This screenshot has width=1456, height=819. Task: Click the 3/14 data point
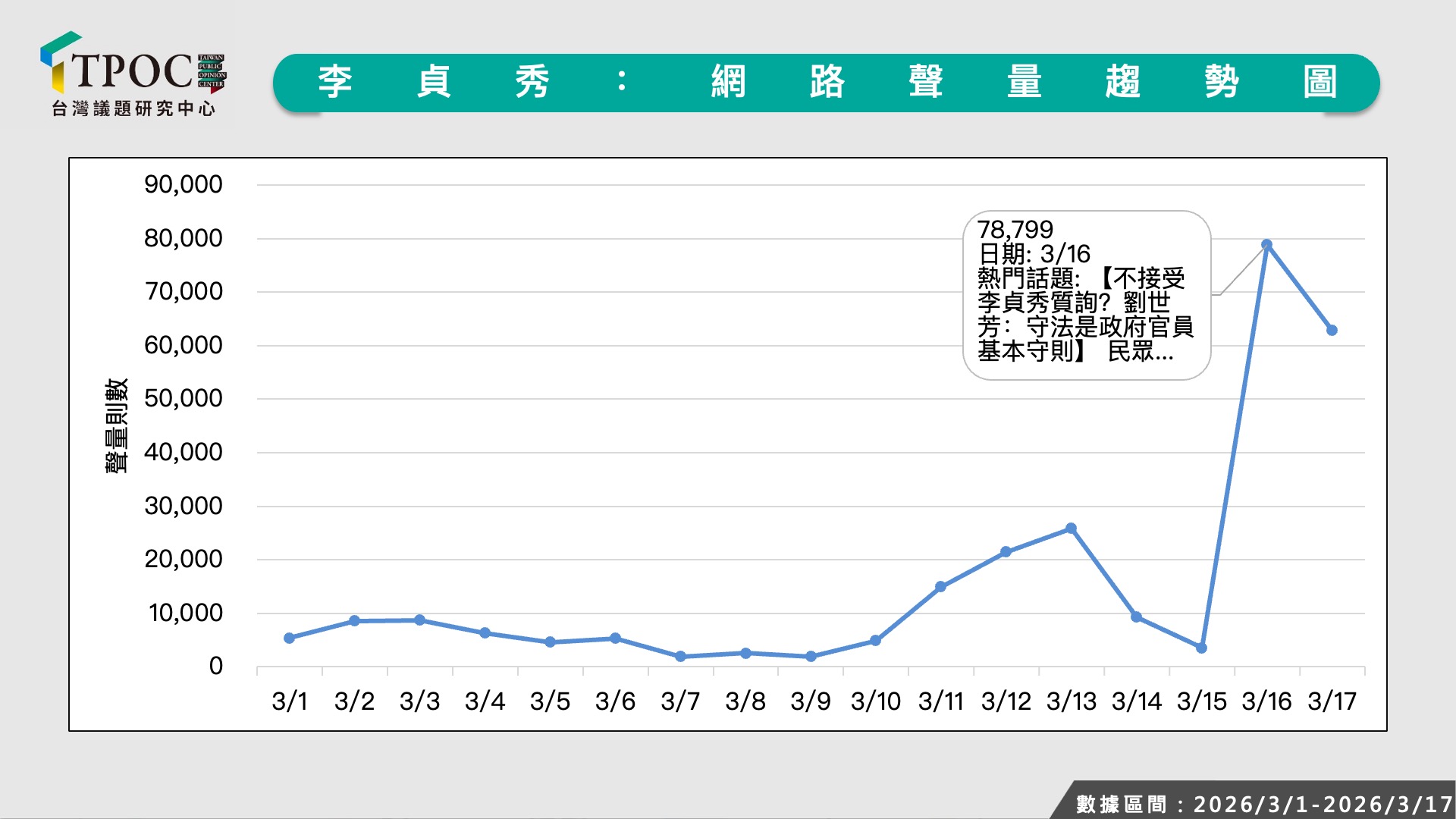1136,617
